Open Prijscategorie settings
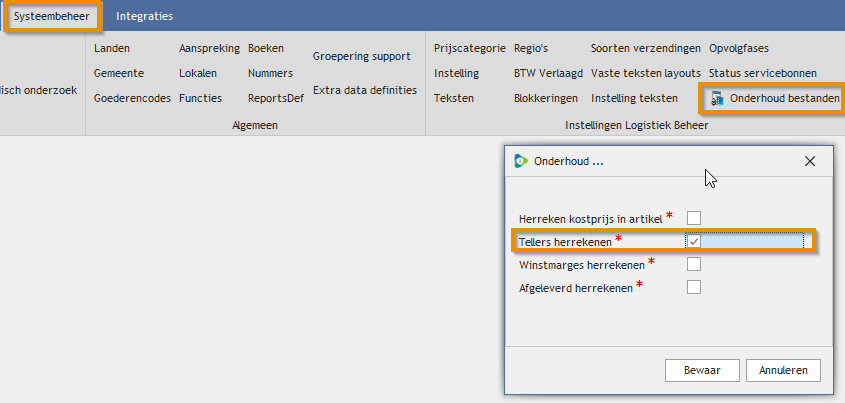This screenshot has height=403, width=845. click(x=470, y=48)
